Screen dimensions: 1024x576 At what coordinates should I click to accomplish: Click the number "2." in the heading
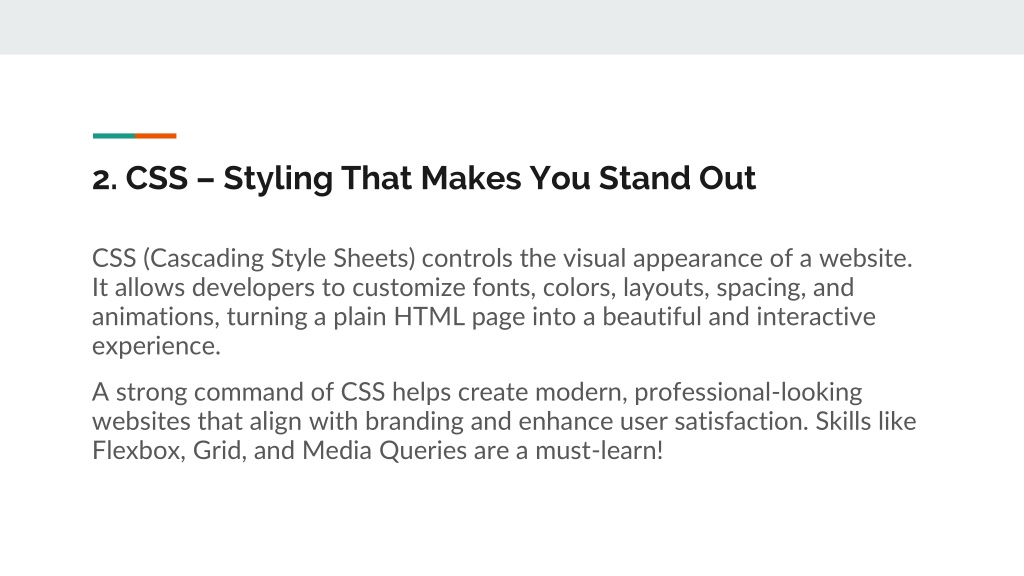point(104,179)
